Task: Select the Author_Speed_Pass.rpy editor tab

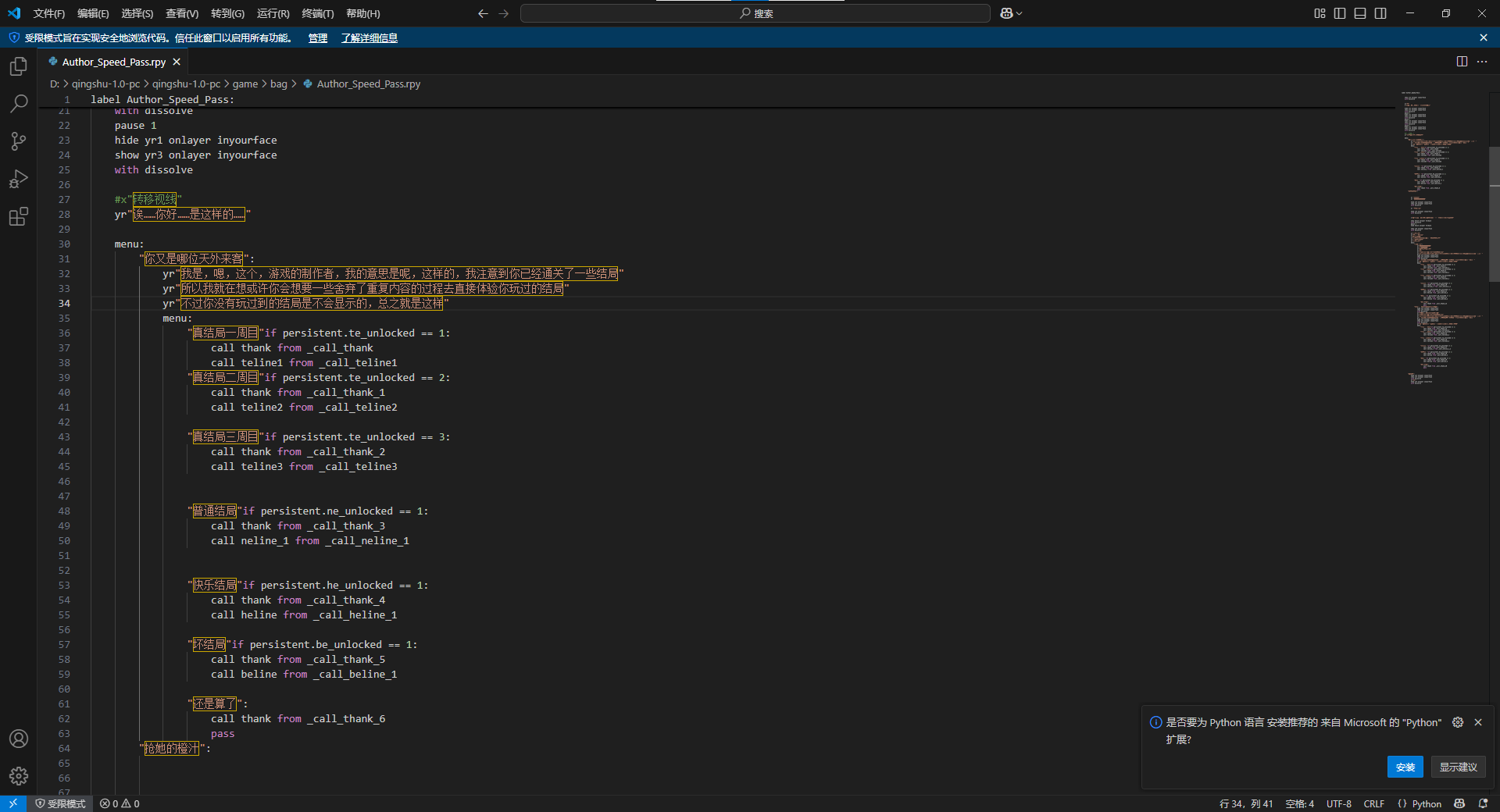Action: 113,62
